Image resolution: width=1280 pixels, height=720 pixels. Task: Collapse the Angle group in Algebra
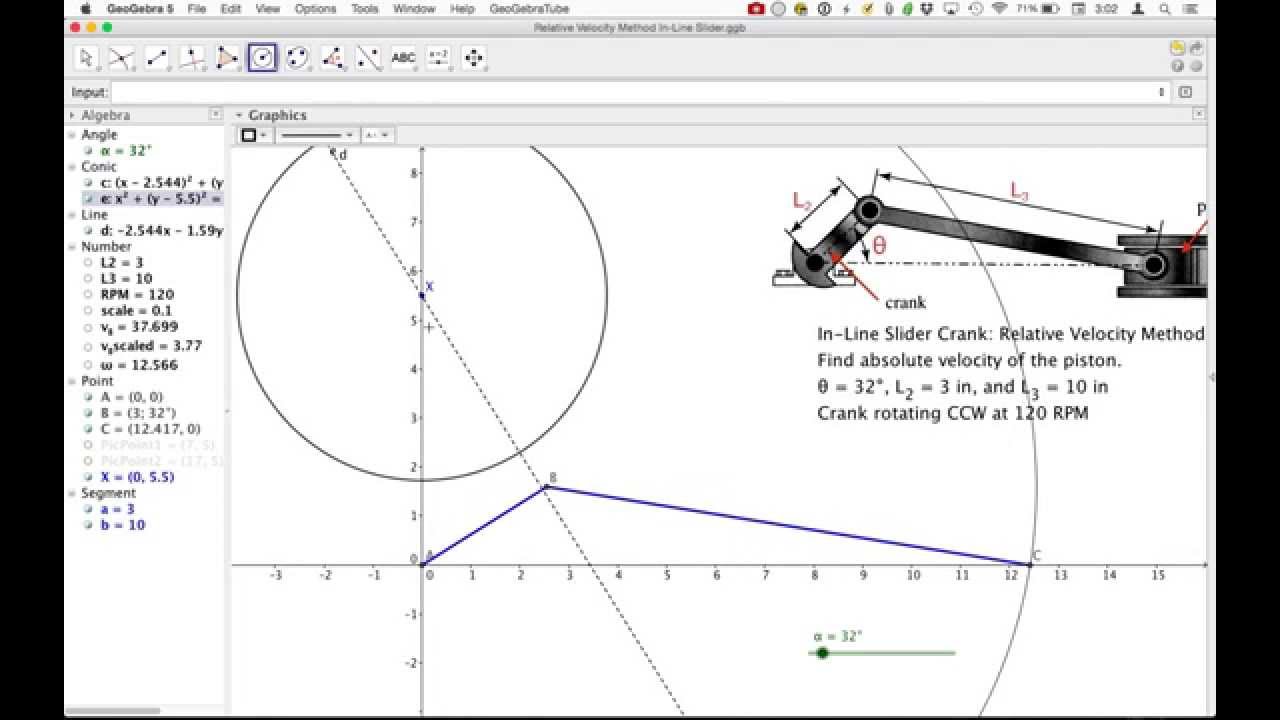pos(72,135)
